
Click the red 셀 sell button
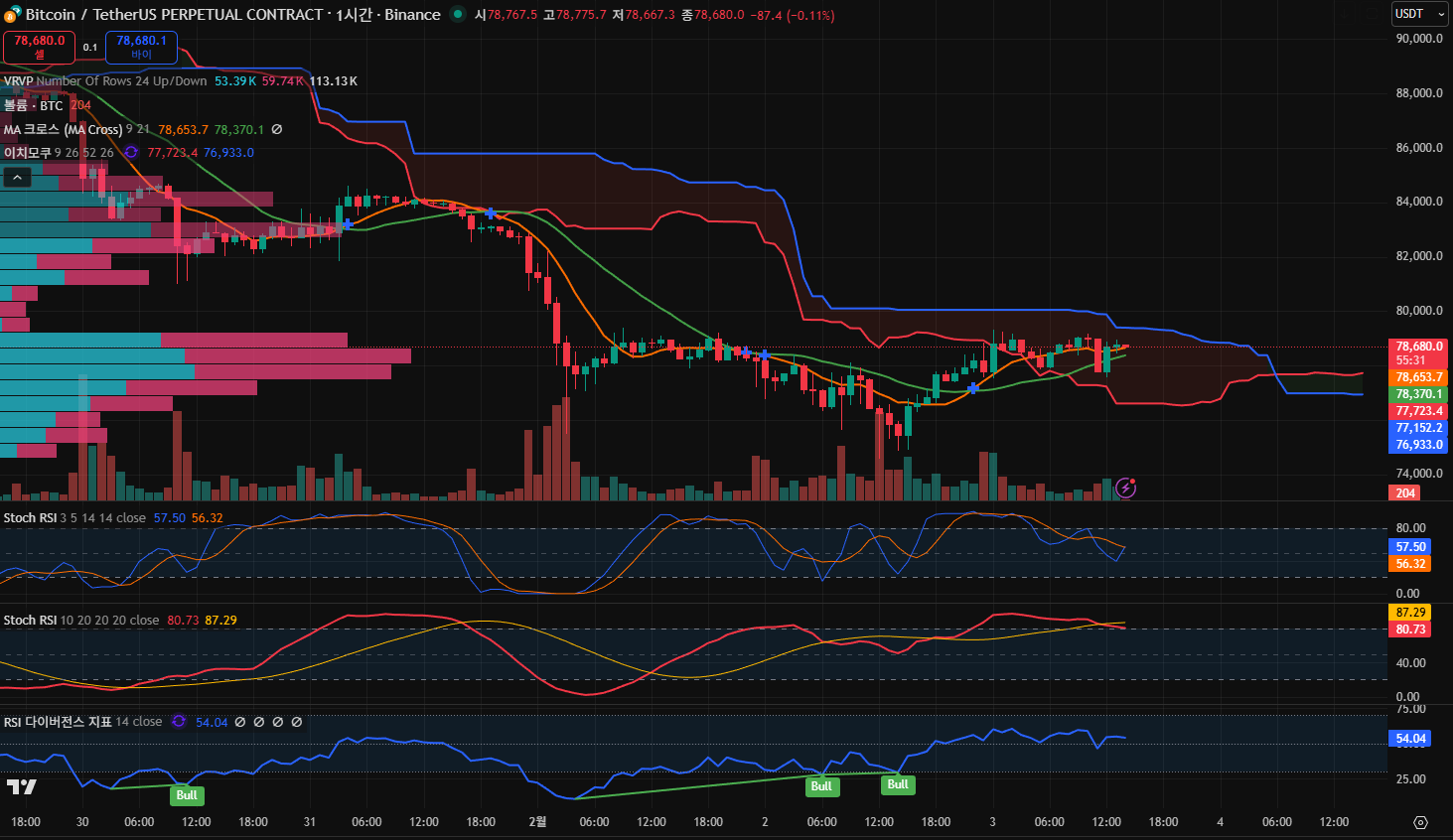coord(39,47)
